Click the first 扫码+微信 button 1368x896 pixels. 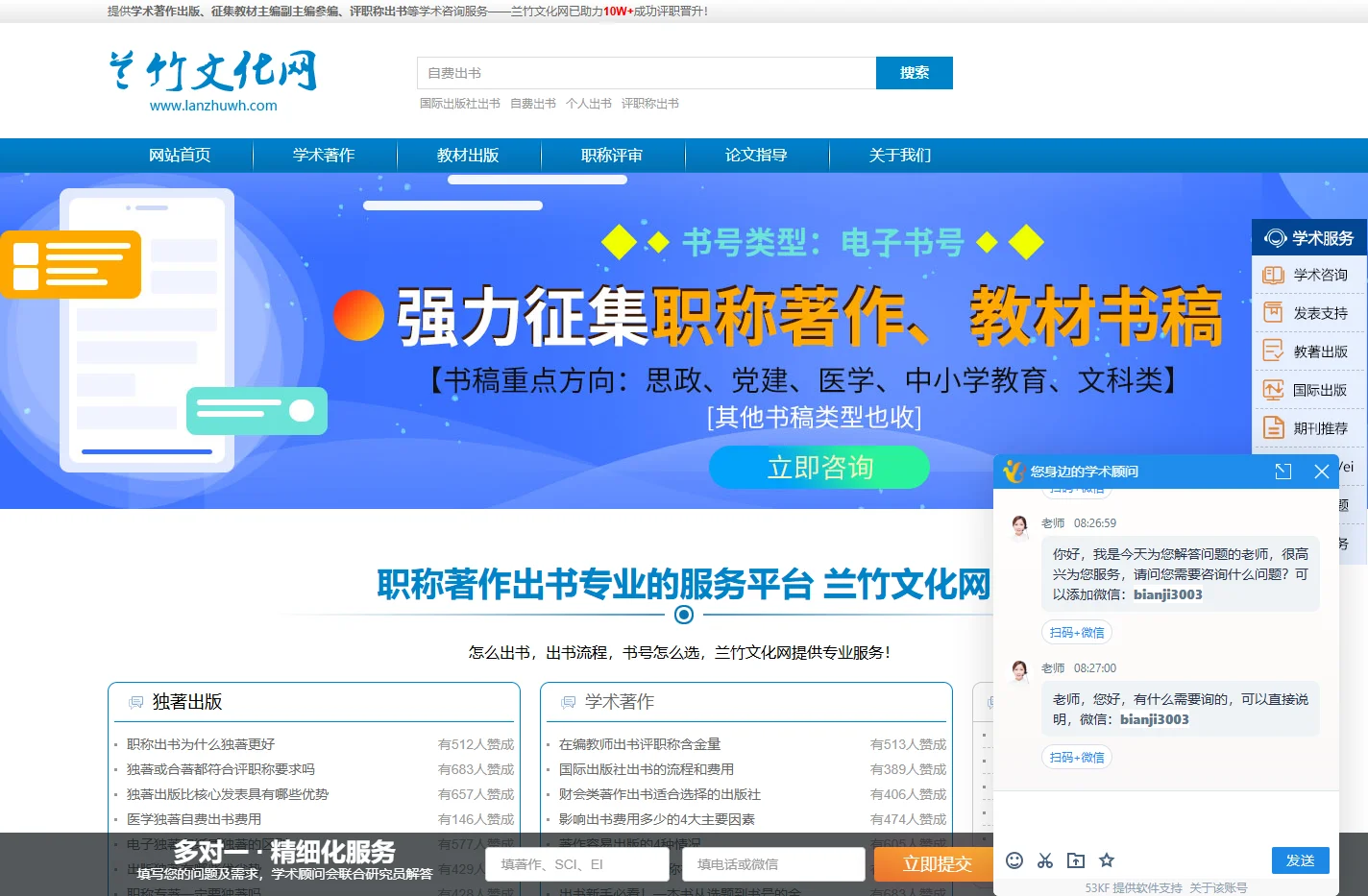(1077, 633)
